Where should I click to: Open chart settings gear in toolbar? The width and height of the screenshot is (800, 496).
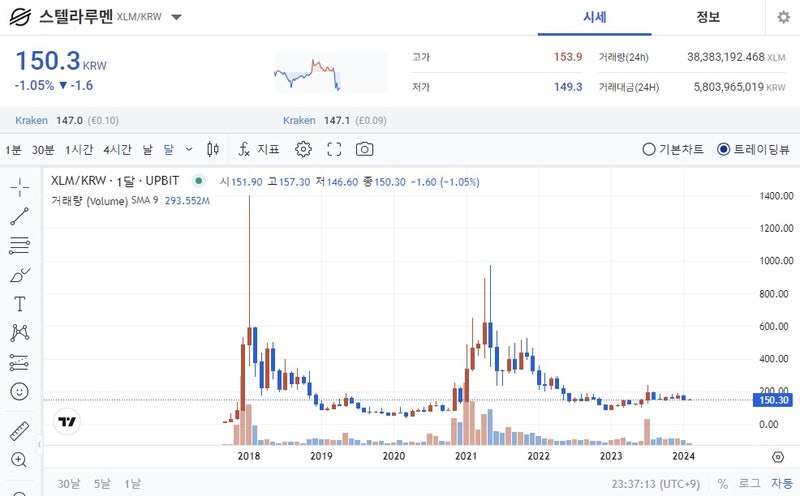point(303,149)
